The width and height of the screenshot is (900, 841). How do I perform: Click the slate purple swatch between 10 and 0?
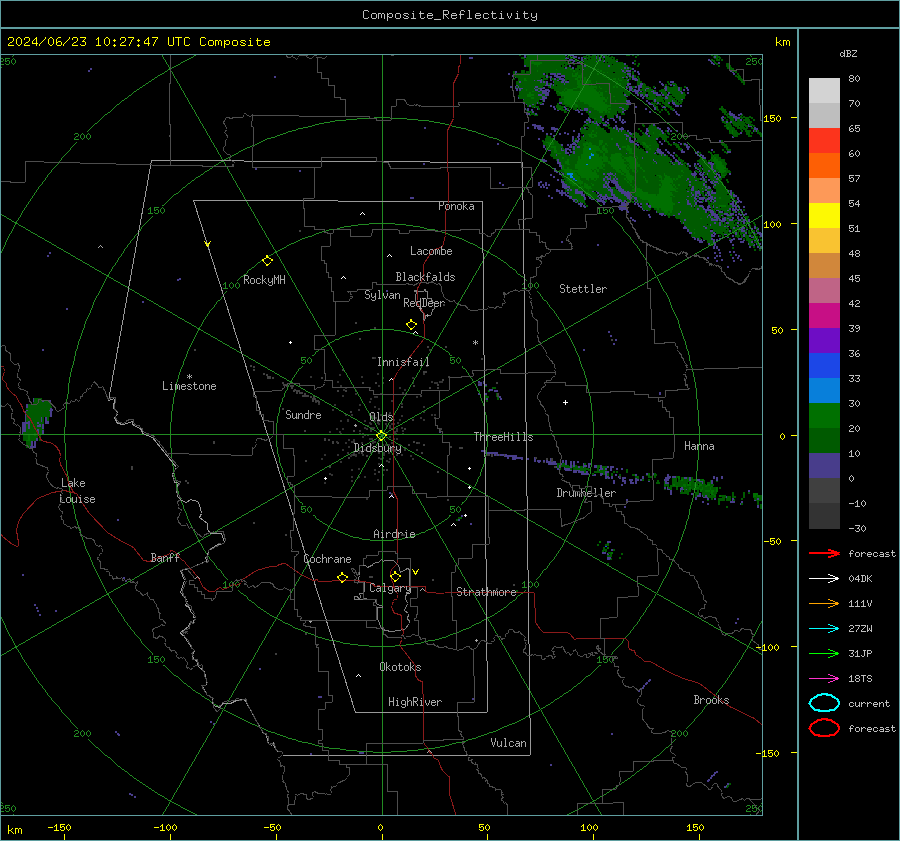[824, 466]
